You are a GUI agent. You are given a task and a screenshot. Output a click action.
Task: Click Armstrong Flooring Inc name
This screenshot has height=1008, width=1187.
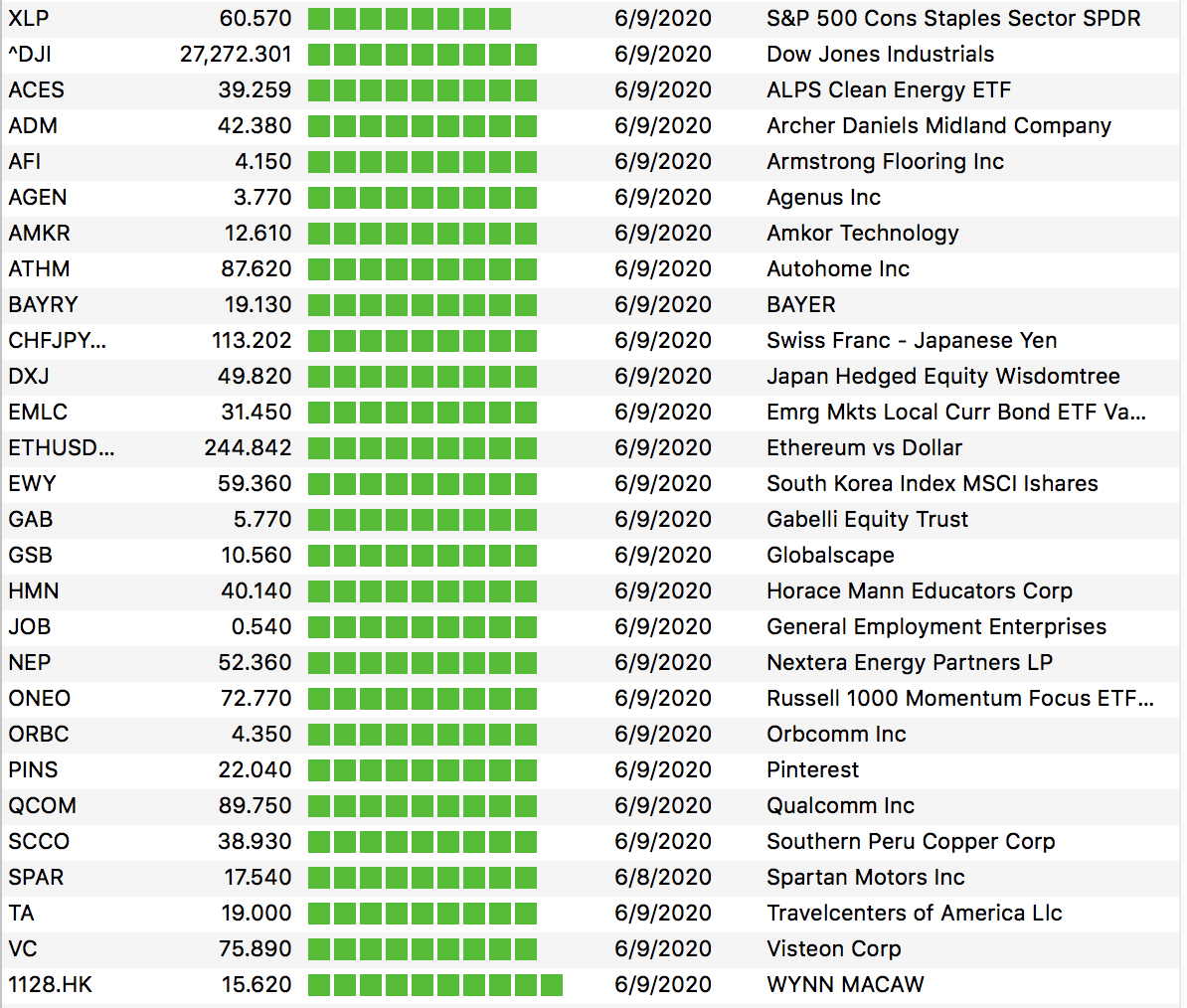point(885,161)
